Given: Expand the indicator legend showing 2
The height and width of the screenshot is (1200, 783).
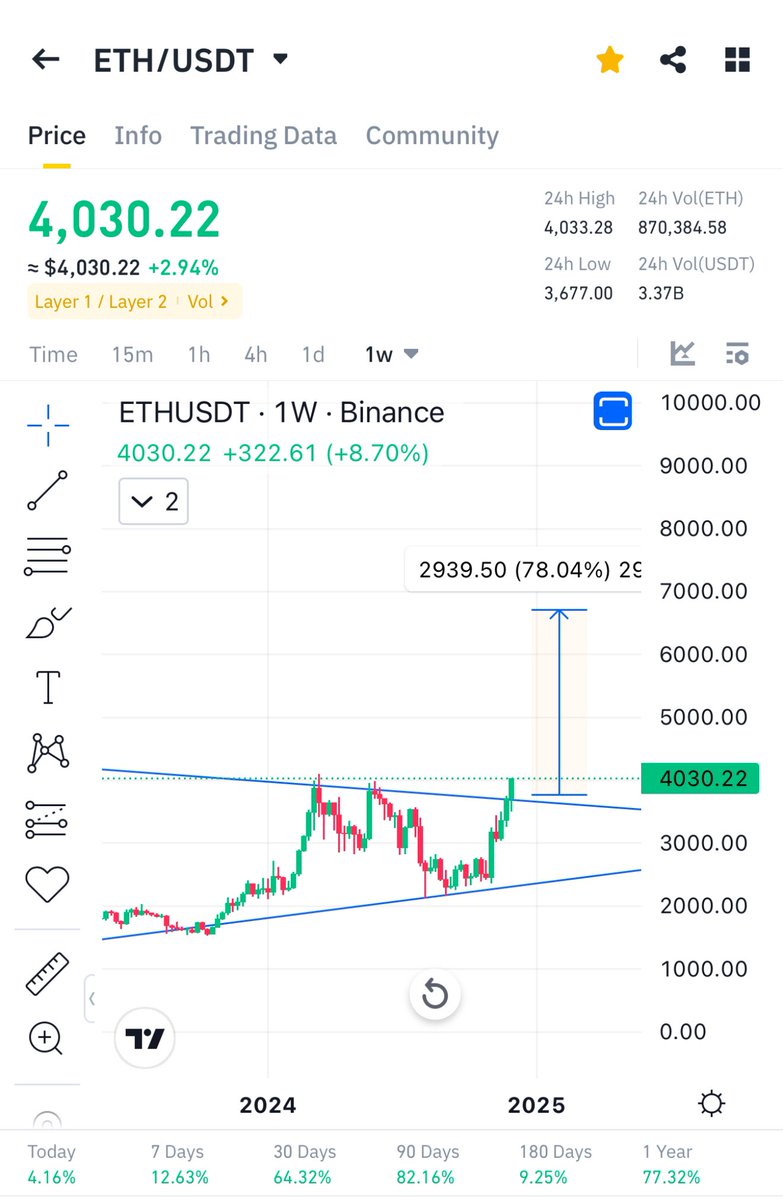Looking at the screenshot, I should pos(153,501).
